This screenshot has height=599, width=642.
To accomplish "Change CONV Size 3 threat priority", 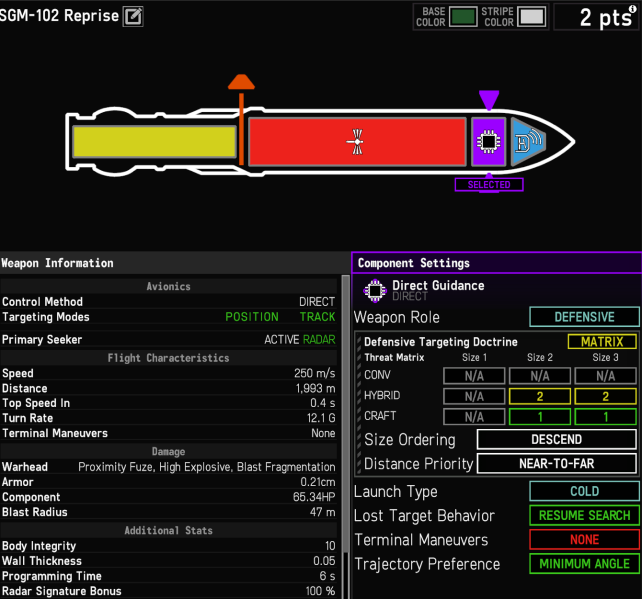I will click(x=605, y=376).
